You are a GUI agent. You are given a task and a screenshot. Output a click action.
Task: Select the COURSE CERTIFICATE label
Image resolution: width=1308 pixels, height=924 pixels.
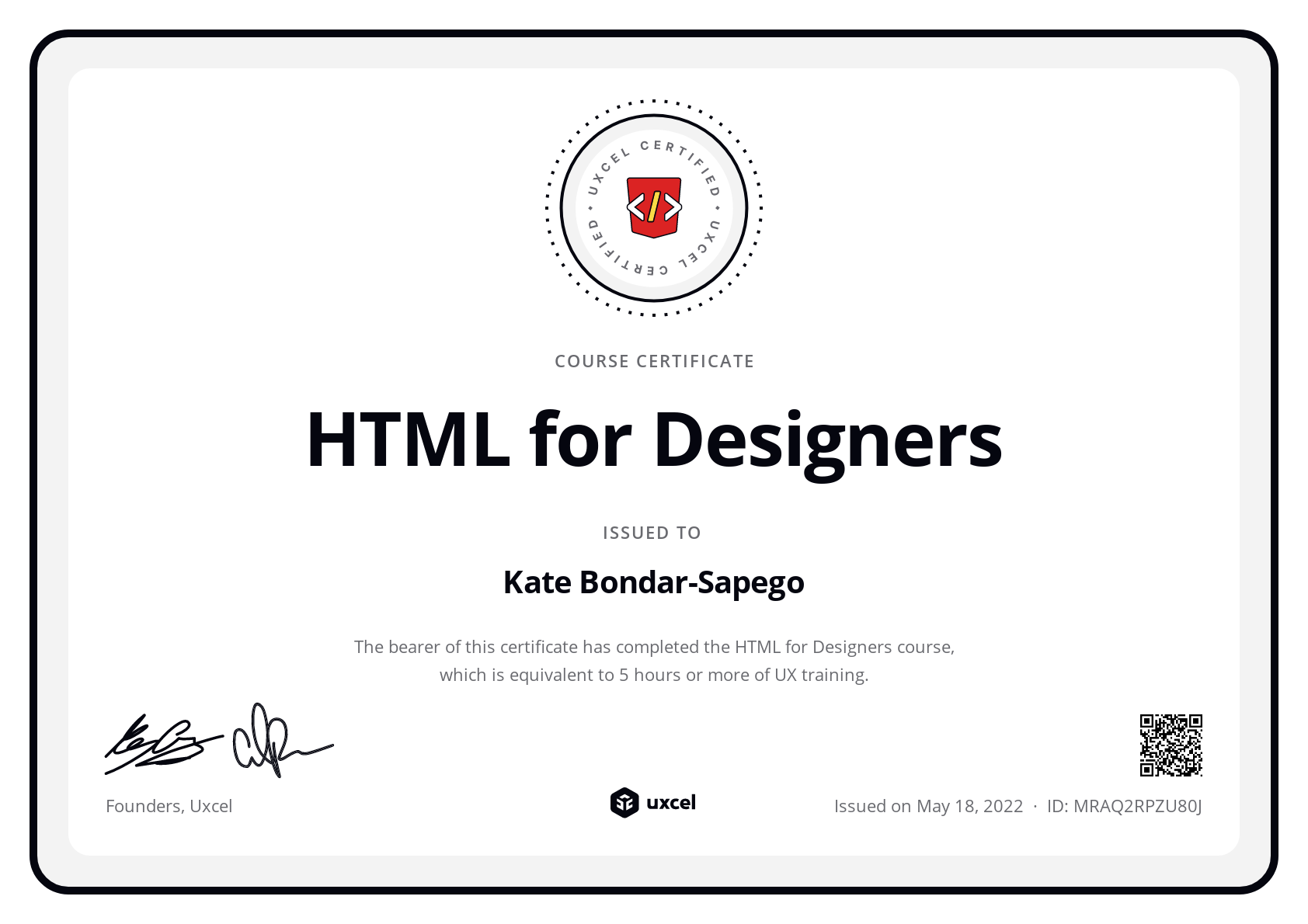653,360
